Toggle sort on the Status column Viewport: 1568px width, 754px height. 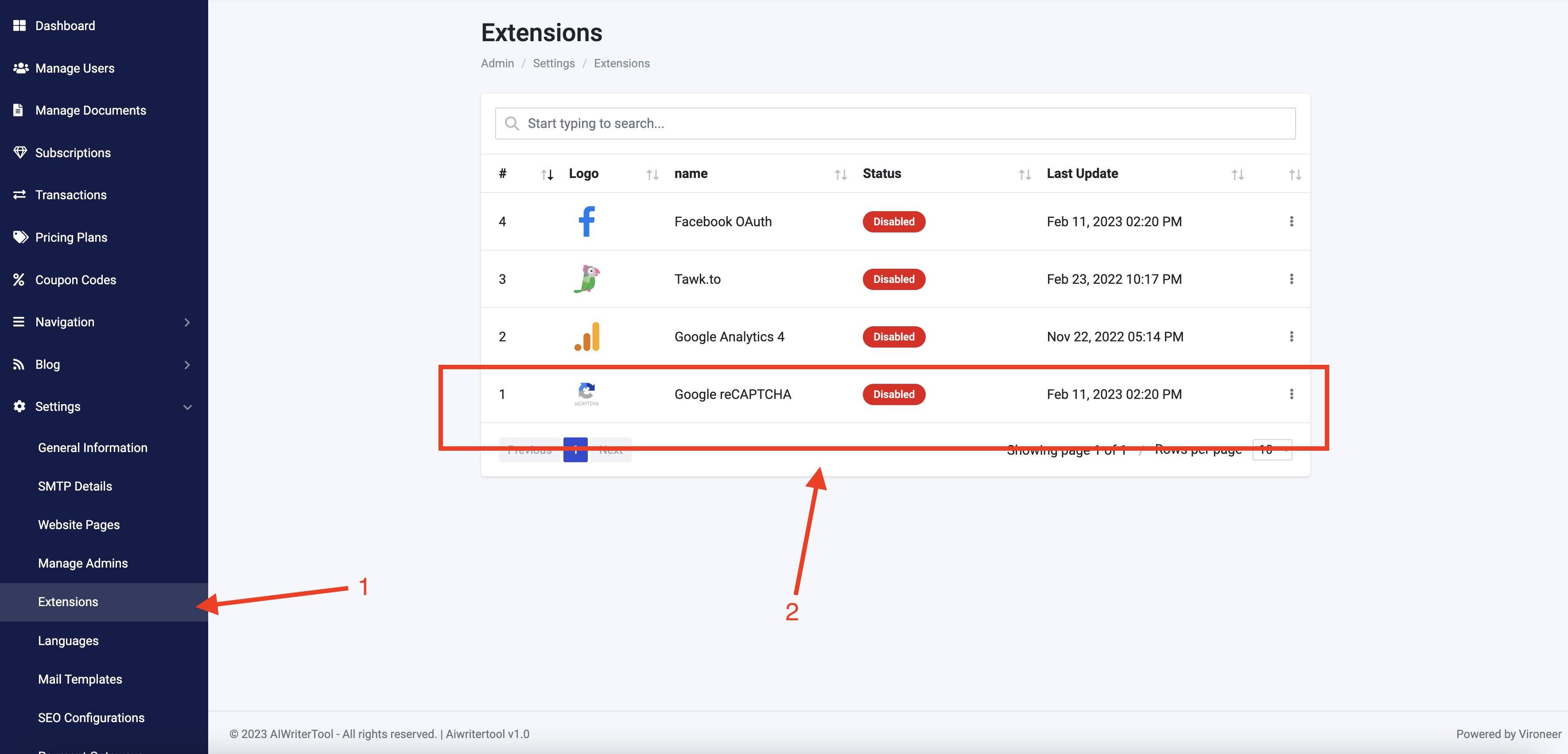[x=1025, y=174]
